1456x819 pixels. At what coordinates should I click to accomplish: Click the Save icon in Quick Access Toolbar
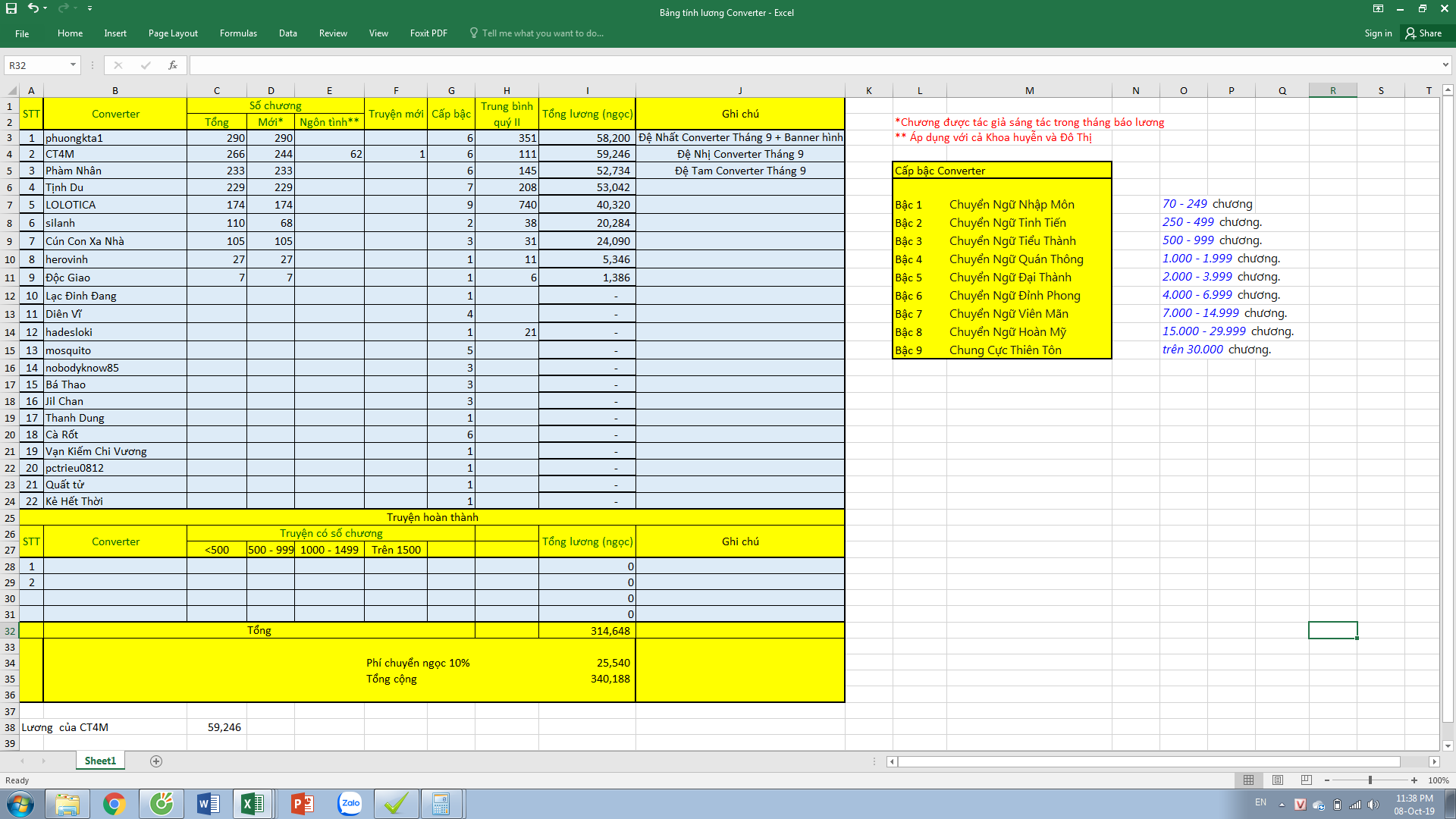(x=11, y=8)
